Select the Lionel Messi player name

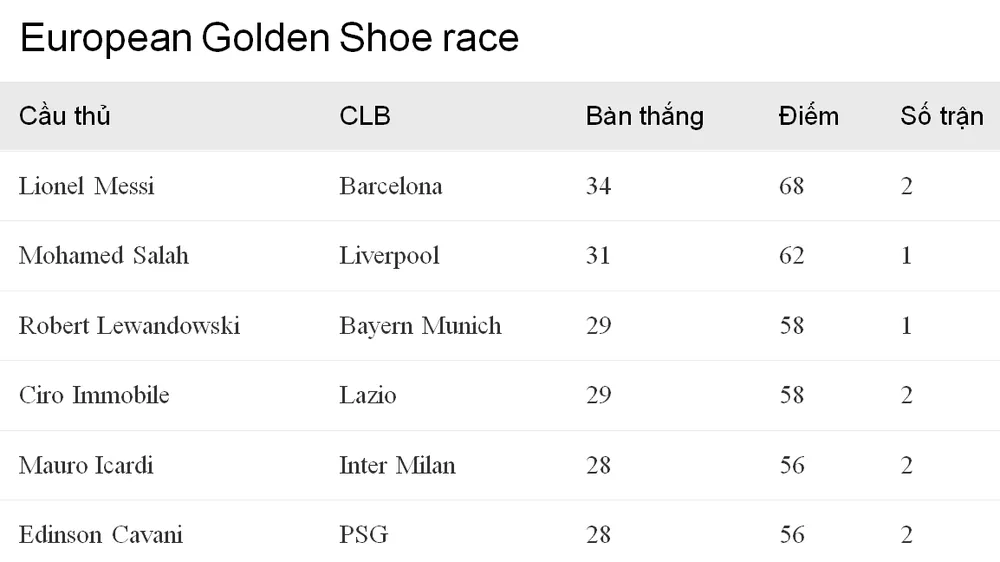click(x=87, y=186)
